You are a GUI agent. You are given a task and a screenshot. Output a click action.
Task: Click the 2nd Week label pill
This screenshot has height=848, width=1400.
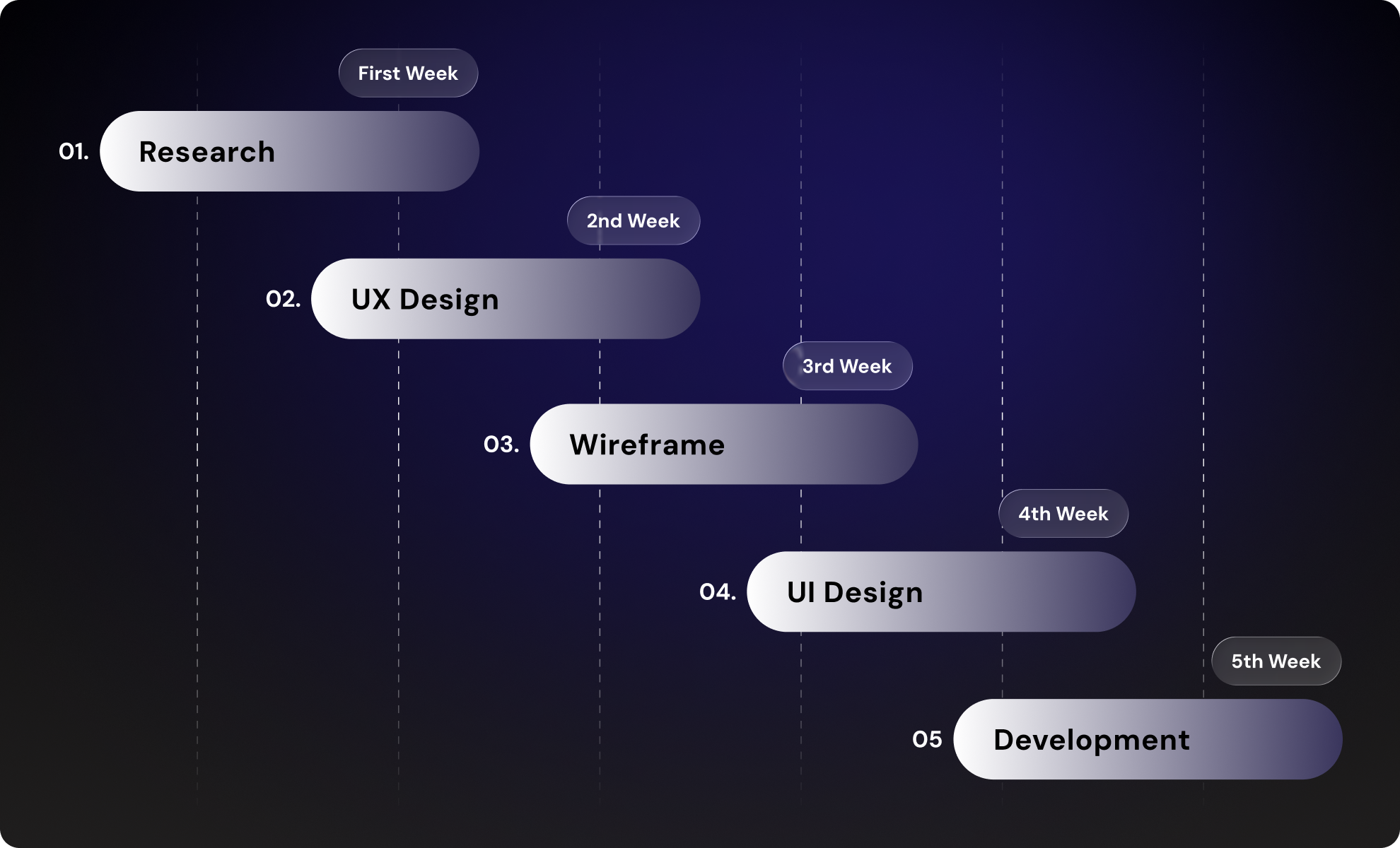633,220
